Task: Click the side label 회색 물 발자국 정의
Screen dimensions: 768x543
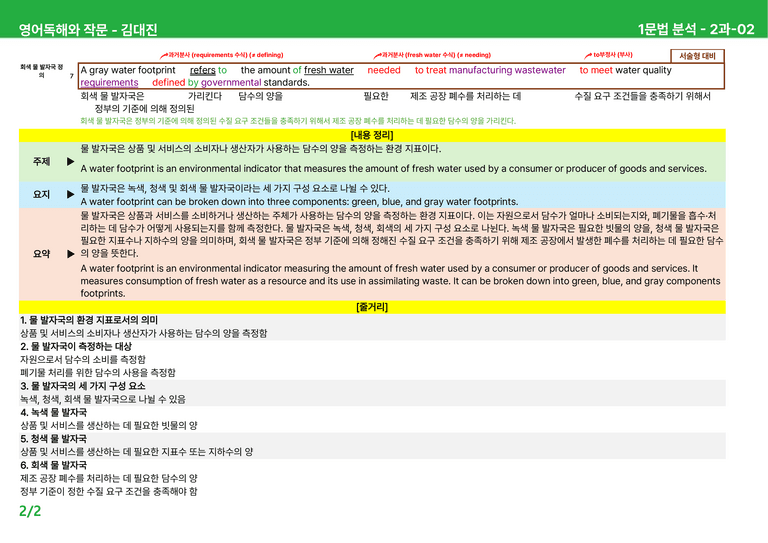Action: pyautogui.click(x=42, y=71)
